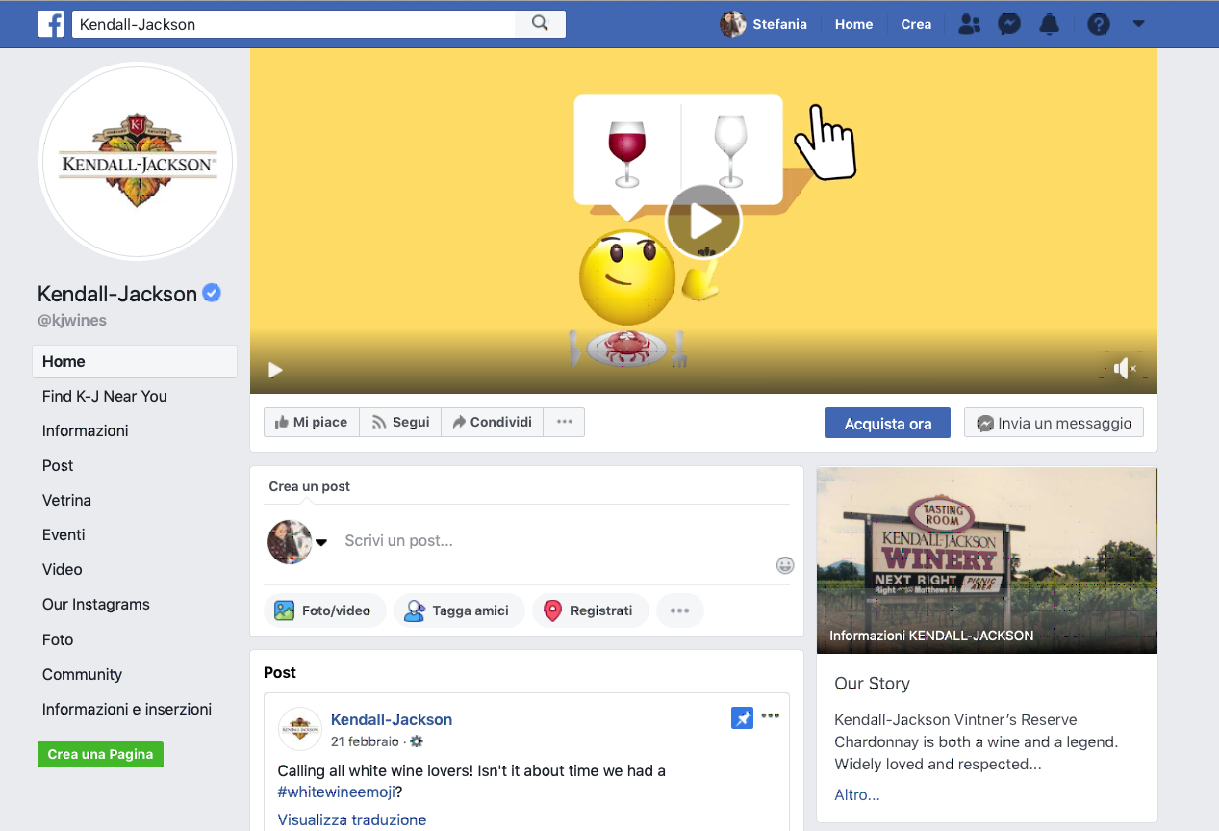Image resolution: width=1219 pixels, height=831 pixels.
Task: Open the #whitewineemoji hashtag
Action: tap(336, 792)
